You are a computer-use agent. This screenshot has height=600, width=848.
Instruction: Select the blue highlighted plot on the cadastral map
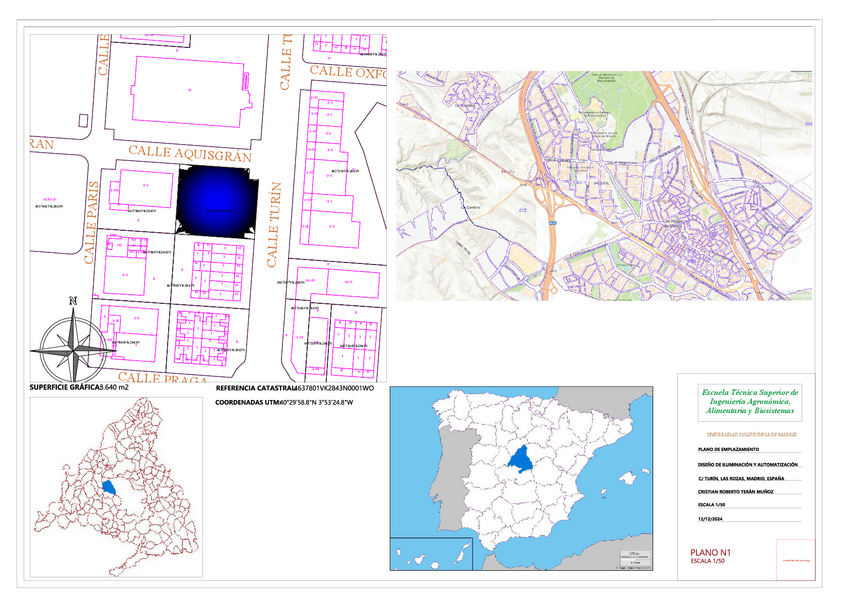(x=217, y=201)
